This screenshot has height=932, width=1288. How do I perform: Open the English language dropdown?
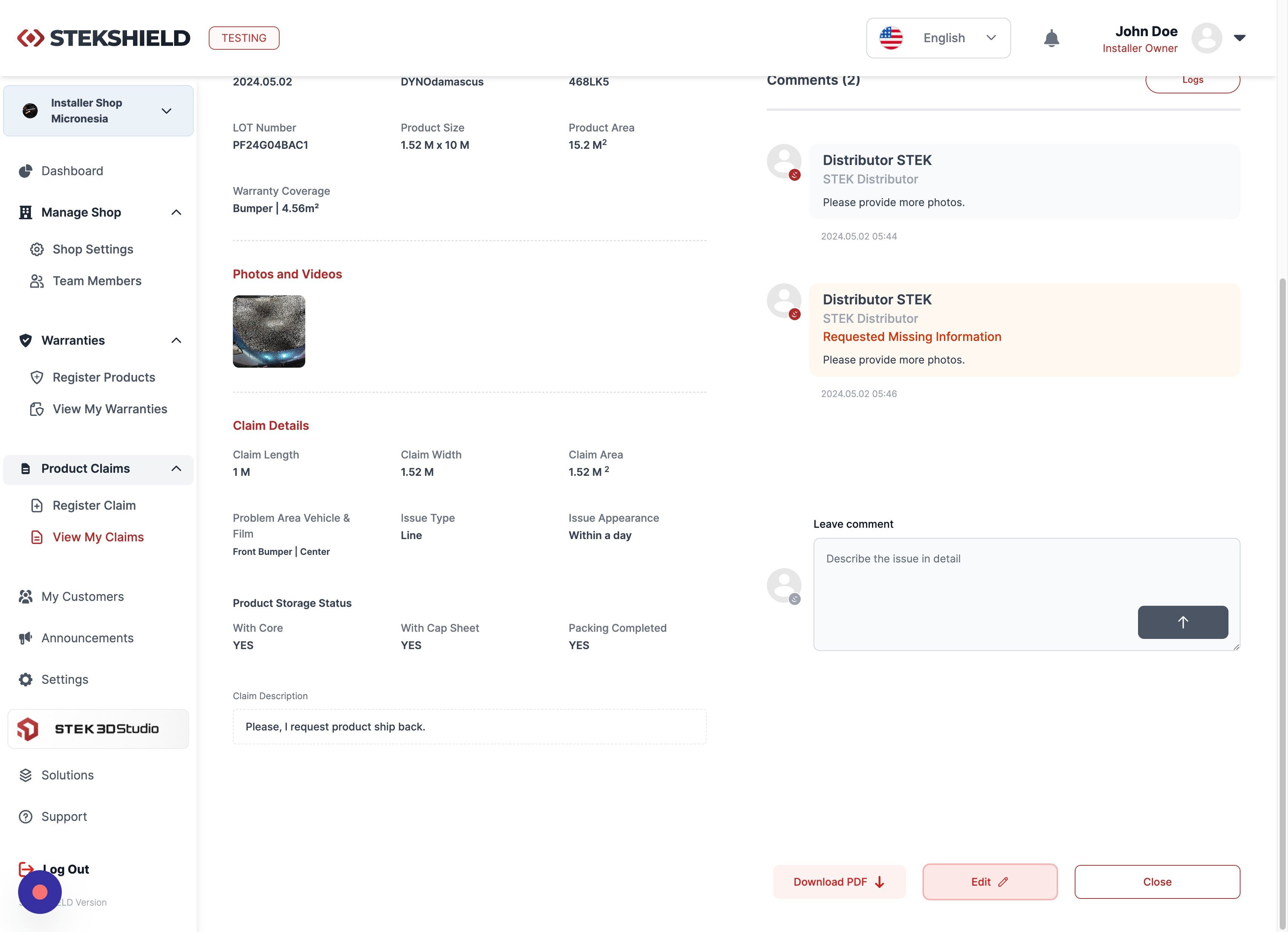pyautogui.click(x=938, y=38)
